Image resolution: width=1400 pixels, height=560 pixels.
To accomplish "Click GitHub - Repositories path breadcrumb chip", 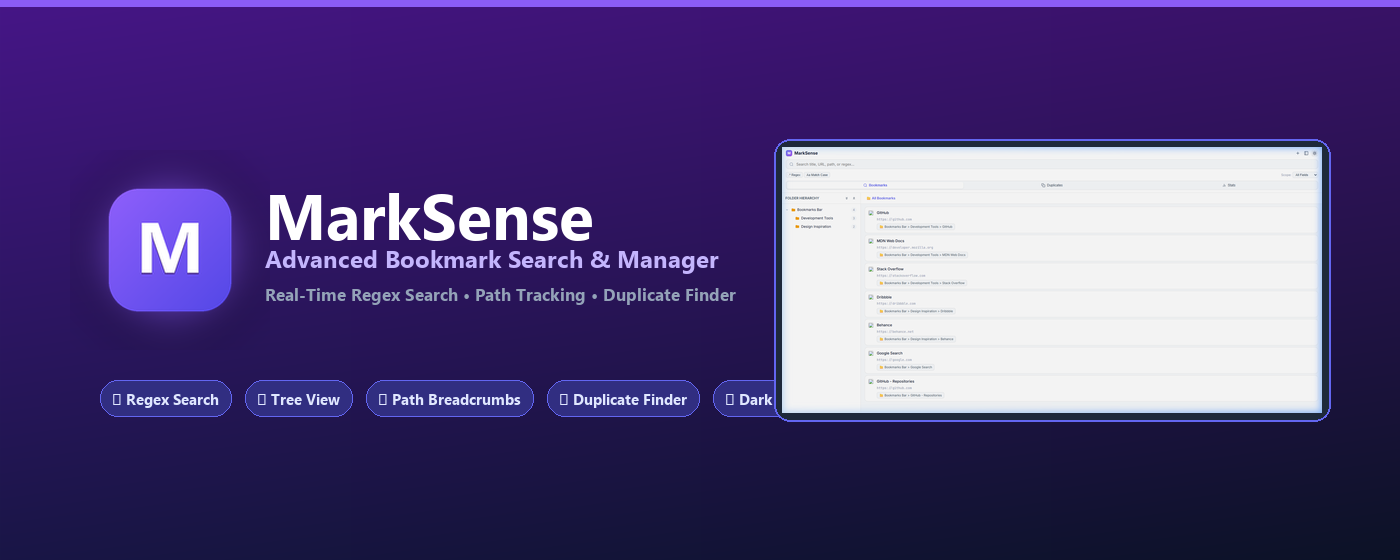I will click(x=911, y=395).
